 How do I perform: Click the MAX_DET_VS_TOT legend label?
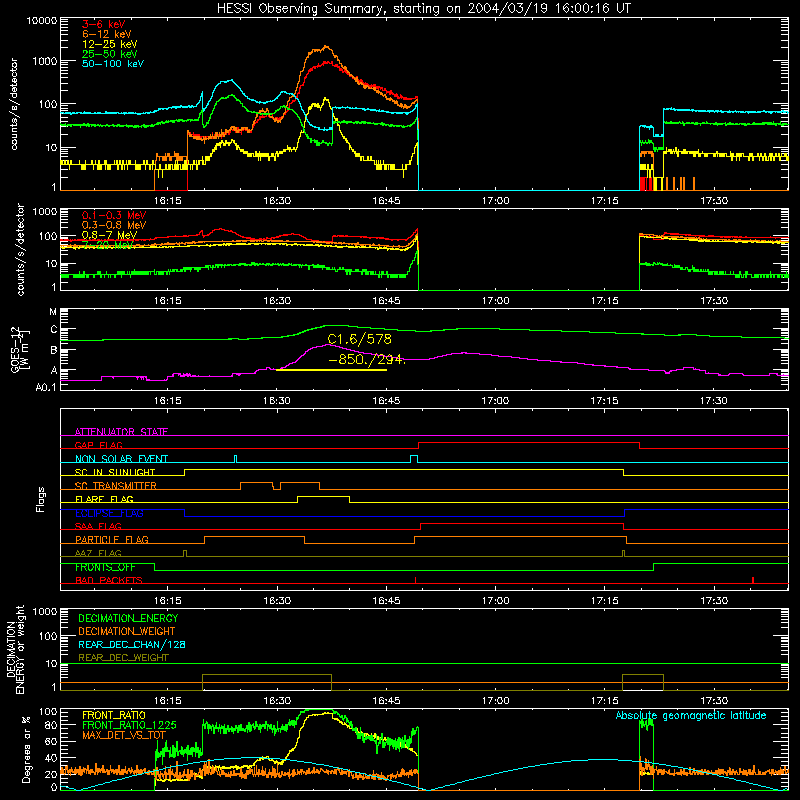coord(123,735)
